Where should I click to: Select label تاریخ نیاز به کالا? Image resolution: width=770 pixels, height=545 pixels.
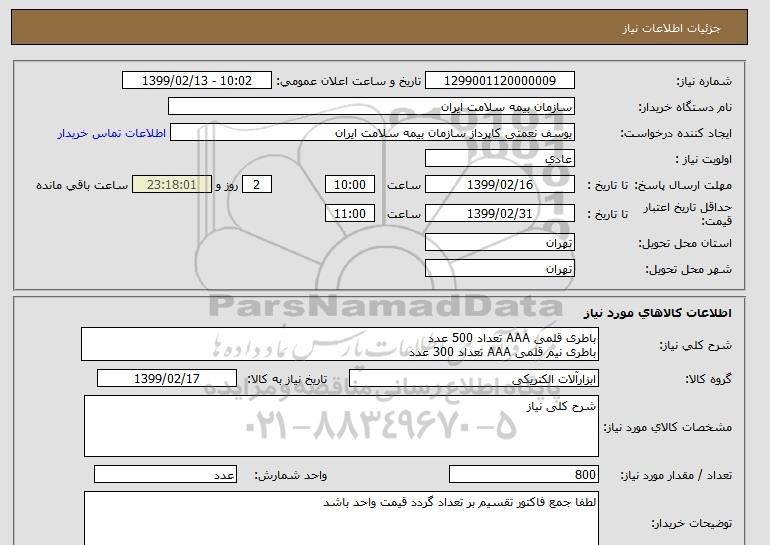(x=287, y=379)
